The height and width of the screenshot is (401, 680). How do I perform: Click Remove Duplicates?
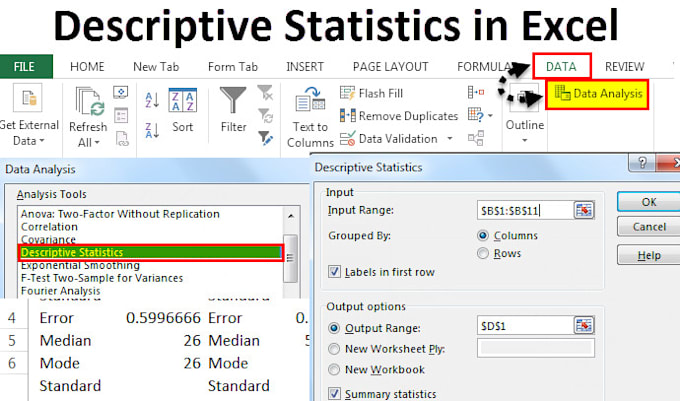pyautogui.click(x=399, y=116)
